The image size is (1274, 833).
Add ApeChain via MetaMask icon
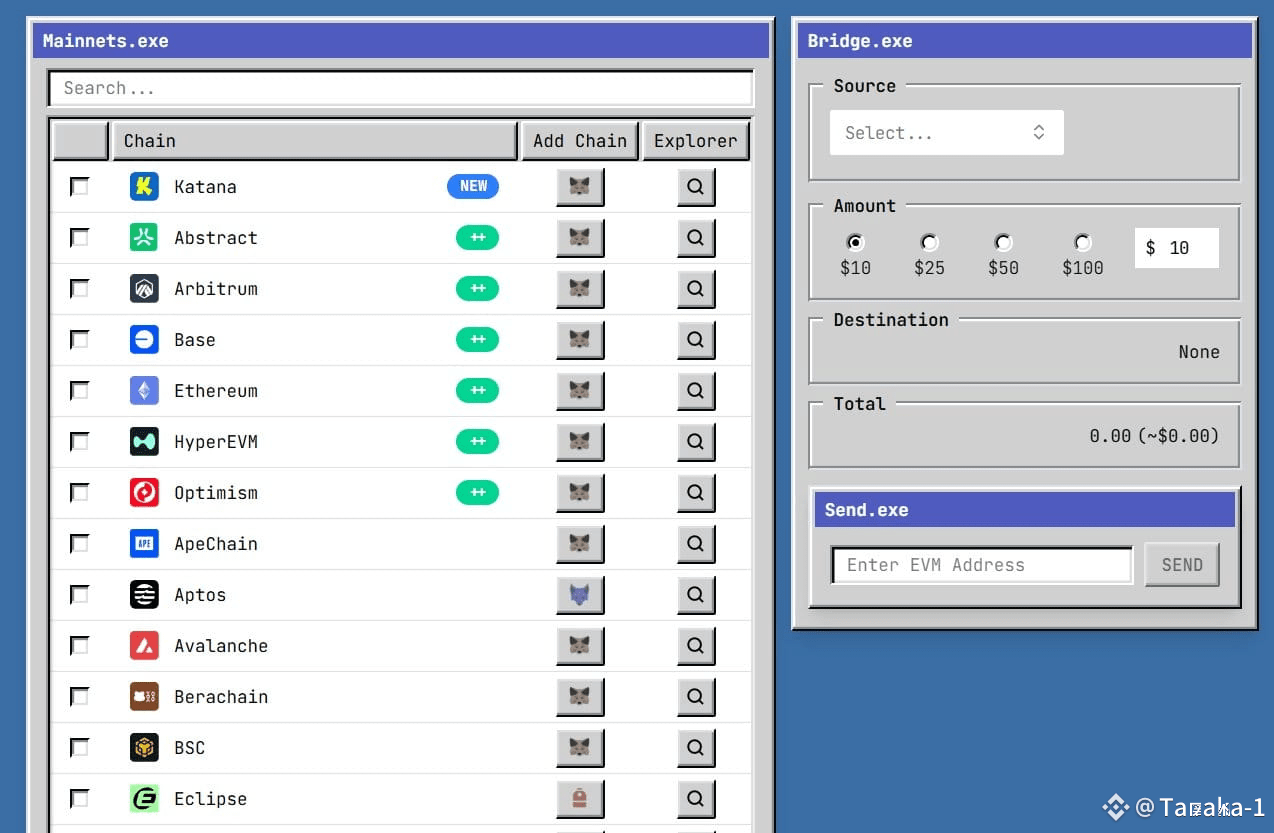pyautogui.click(x=580, y=544)
